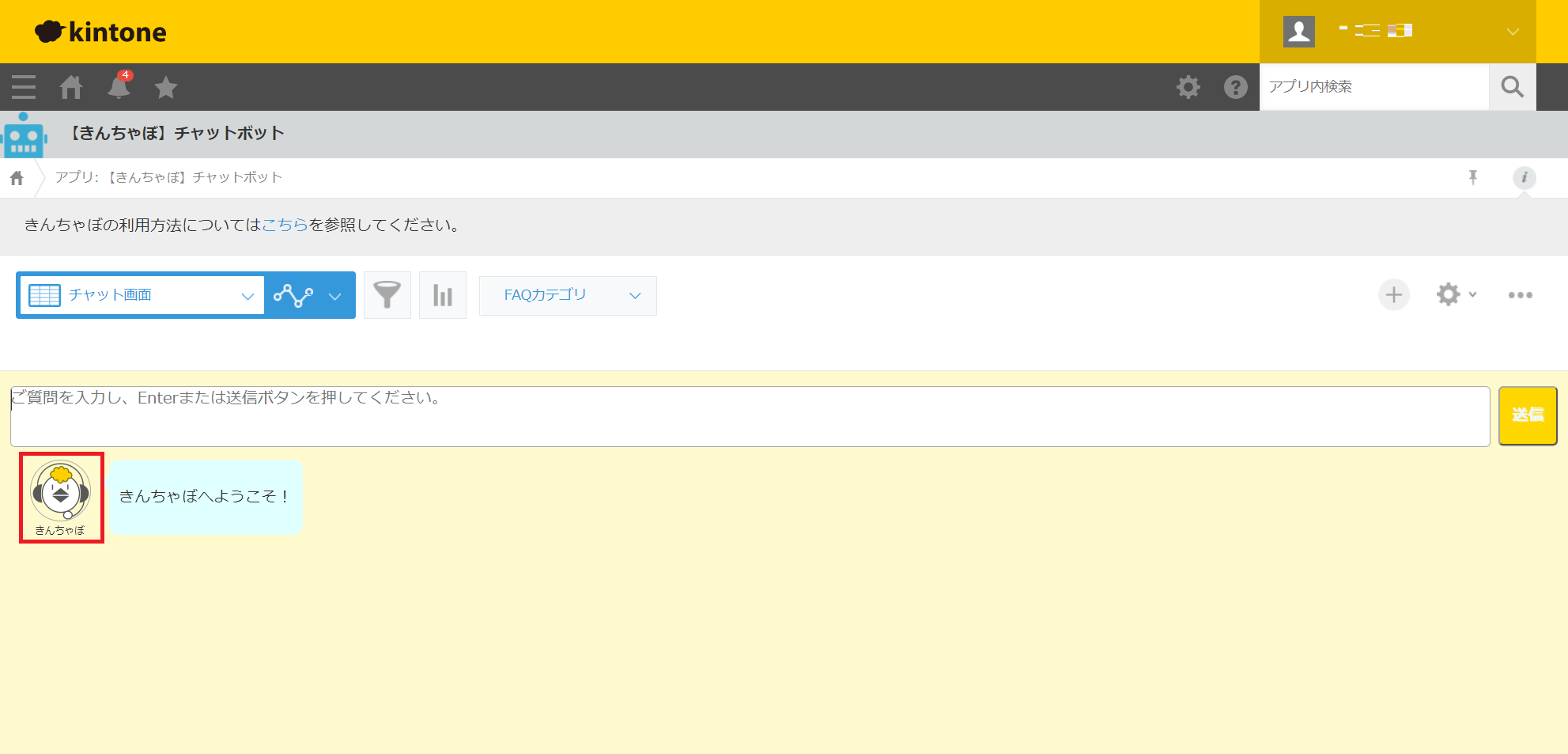Open the kintone settings gear in header

point(1188,87)
